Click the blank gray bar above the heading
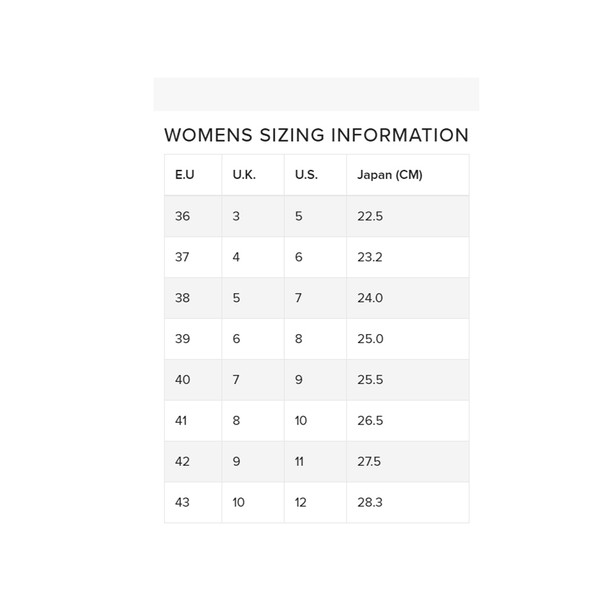 pyautogui.click(x=316, y=94)
